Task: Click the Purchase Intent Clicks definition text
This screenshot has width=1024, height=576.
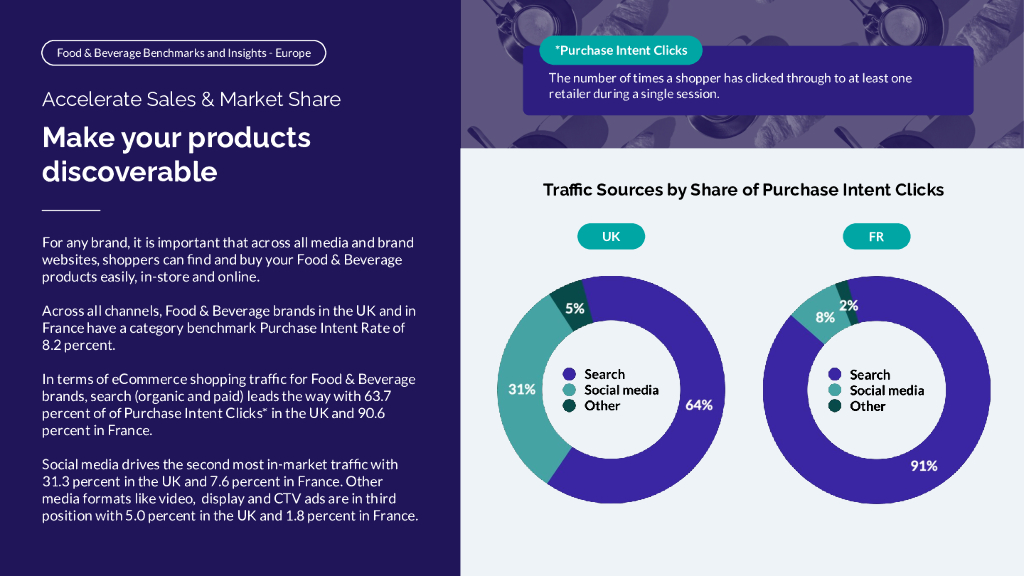Action: tap(730, 86)
